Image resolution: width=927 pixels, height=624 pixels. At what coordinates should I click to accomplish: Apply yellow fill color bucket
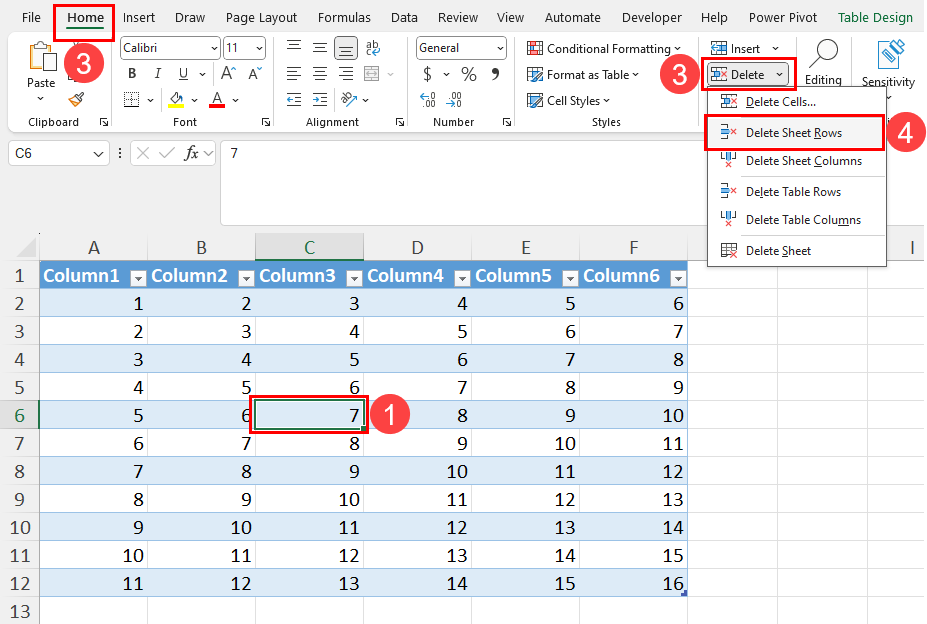tap(176, 99)
